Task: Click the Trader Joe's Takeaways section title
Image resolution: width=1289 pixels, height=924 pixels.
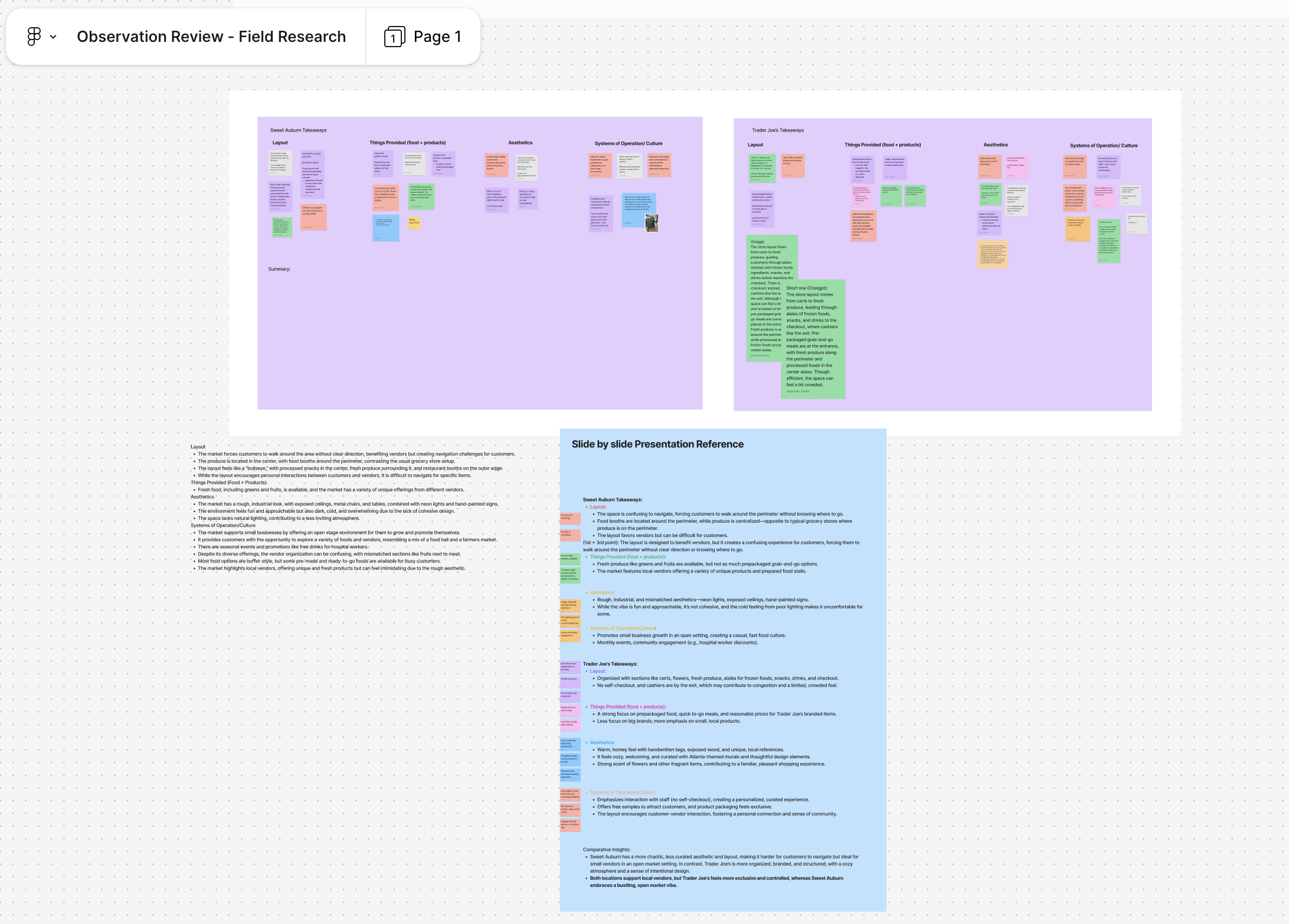Action: pos(777,130)
